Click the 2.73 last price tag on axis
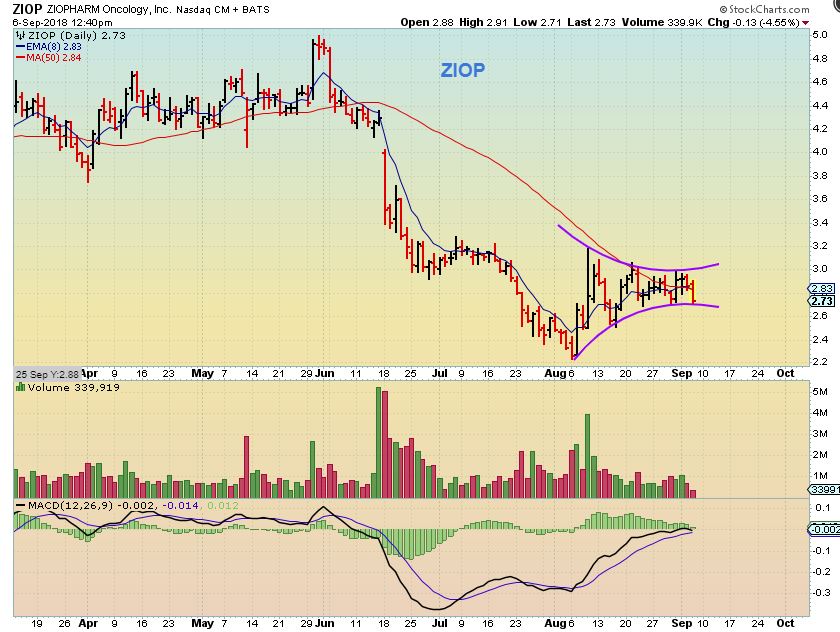 822,300
